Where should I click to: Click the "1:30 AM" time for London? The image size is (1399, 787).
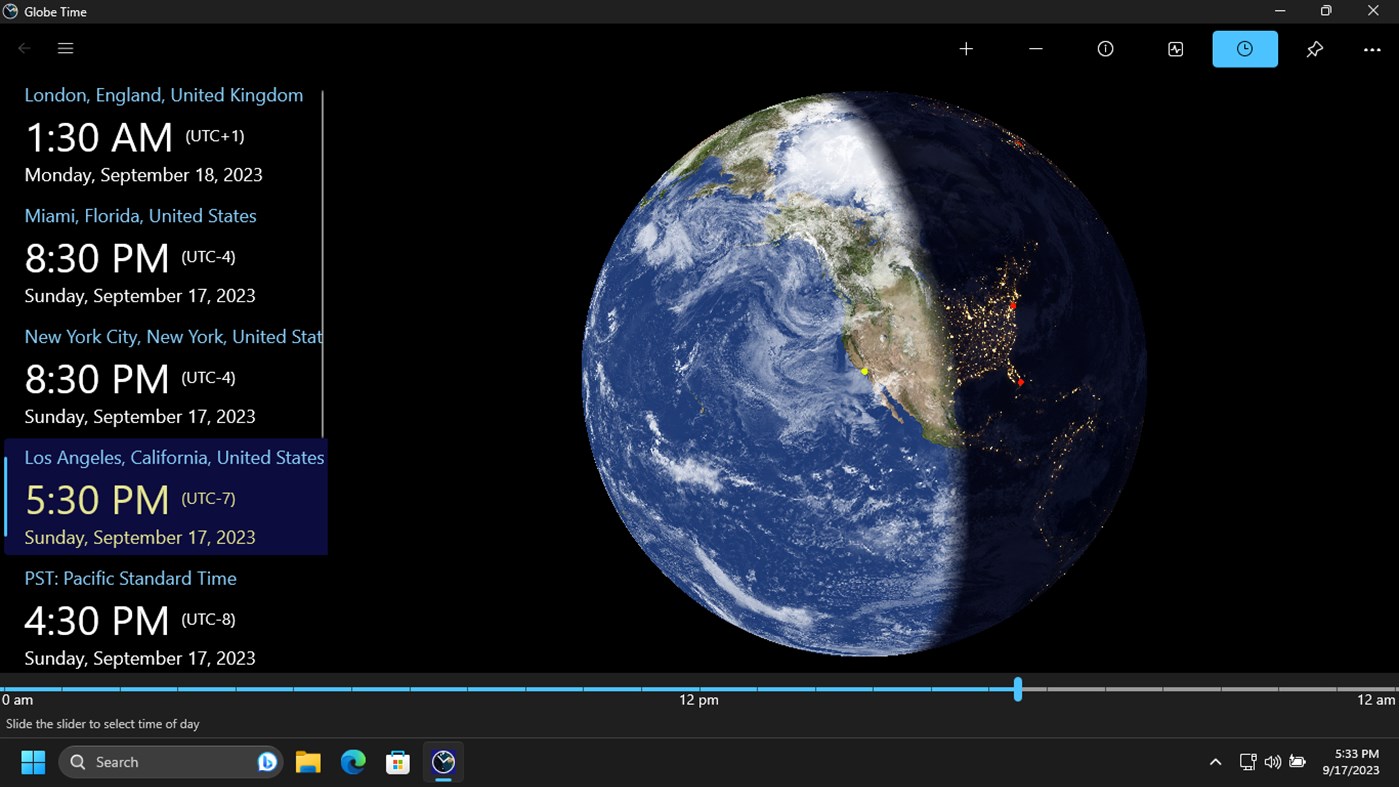(99, 137)
